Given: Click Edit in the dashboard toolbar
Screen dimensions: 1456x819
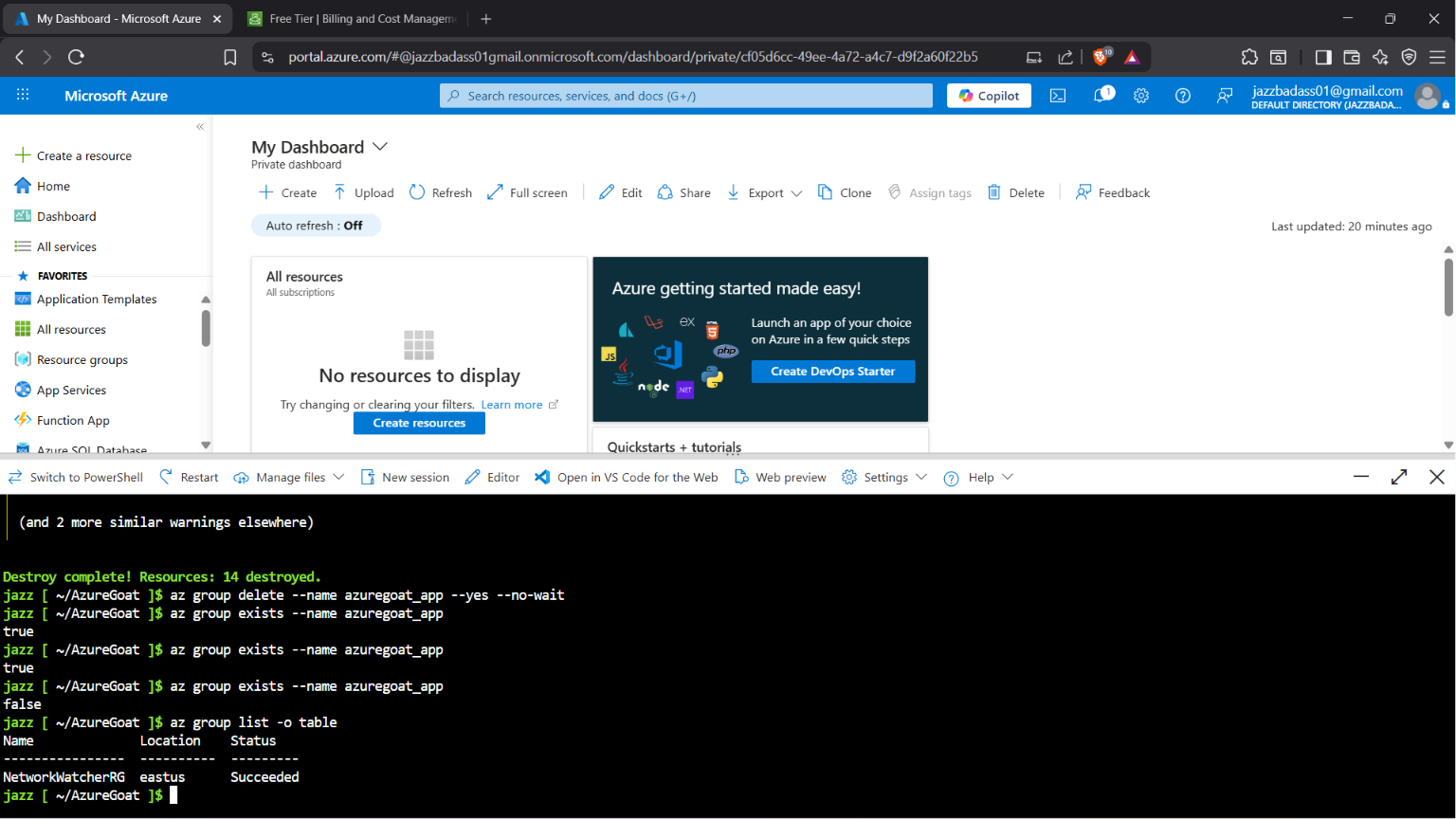Looking at the screenshot, I should pos(621,192).
